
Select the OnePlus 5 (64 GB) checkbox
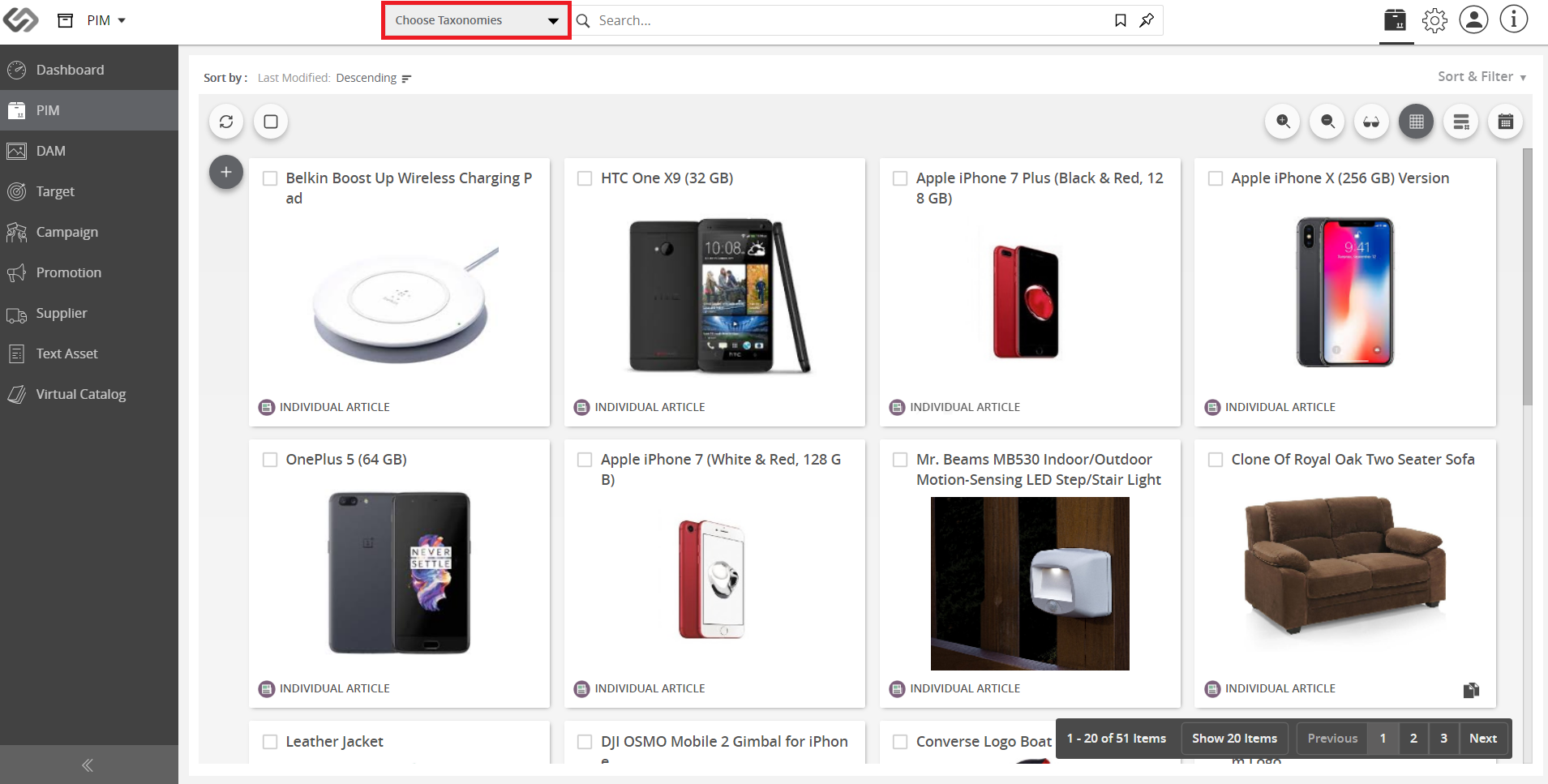(x=270, y=460)
